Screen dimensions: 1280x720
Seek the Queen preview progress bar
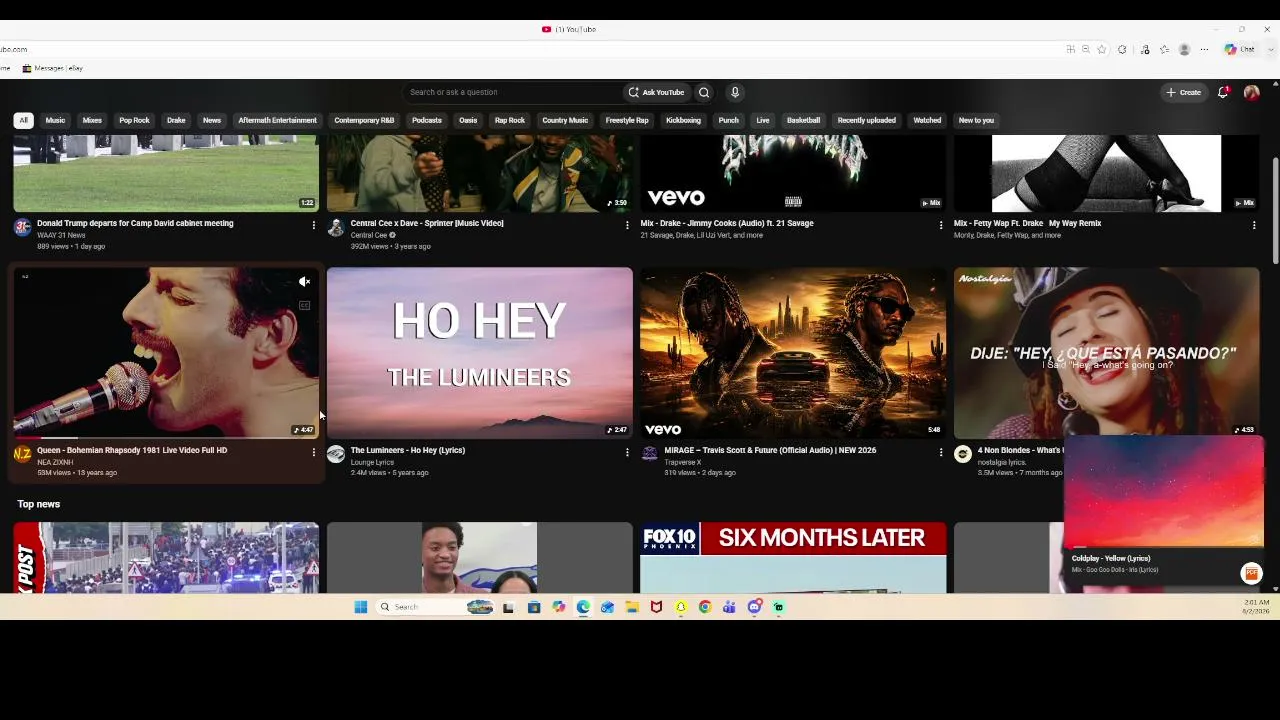coord(166,438)
